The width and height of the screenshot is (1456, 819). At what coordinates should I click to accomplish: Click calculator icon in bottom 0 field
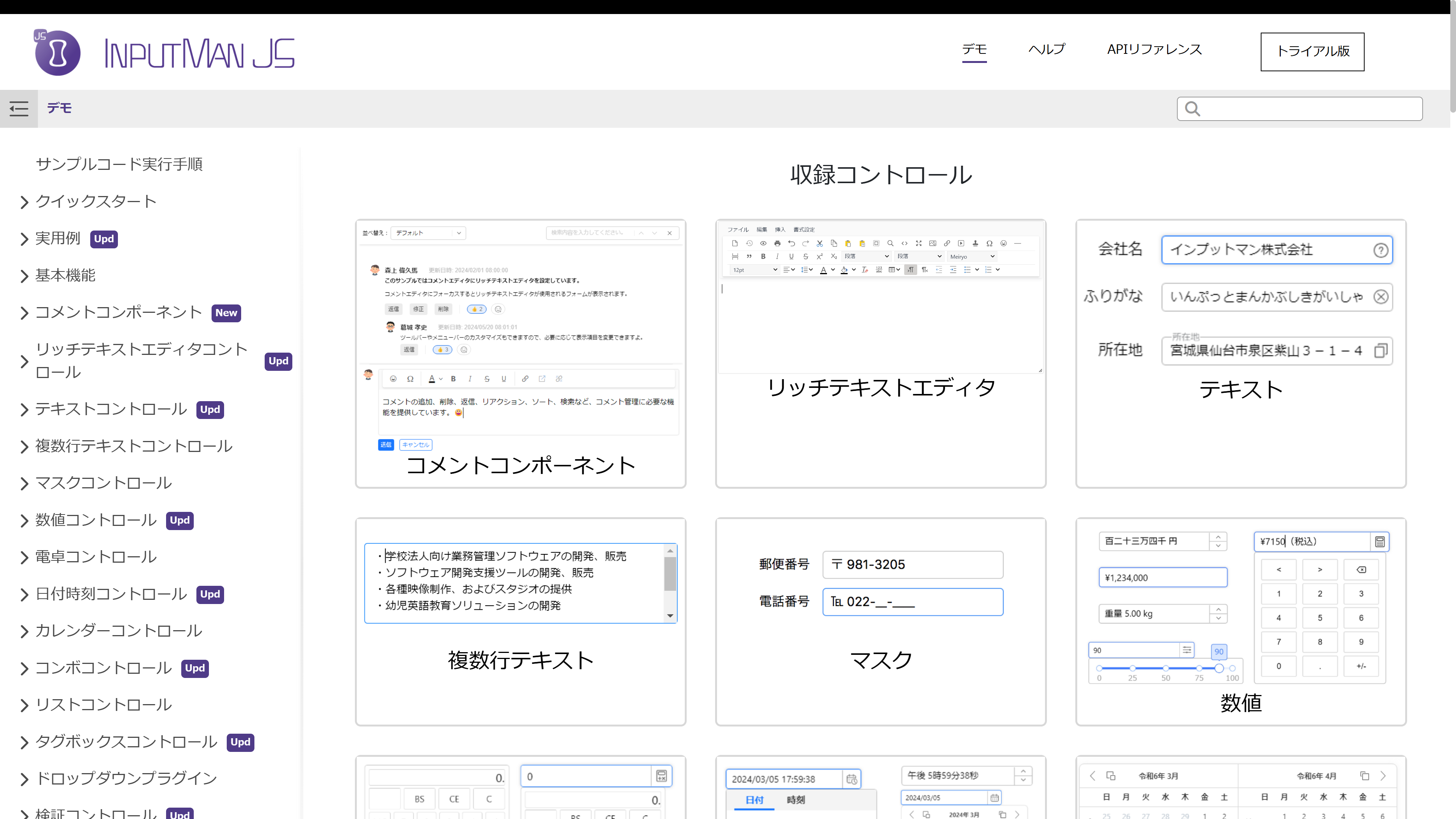pos(661,776)
